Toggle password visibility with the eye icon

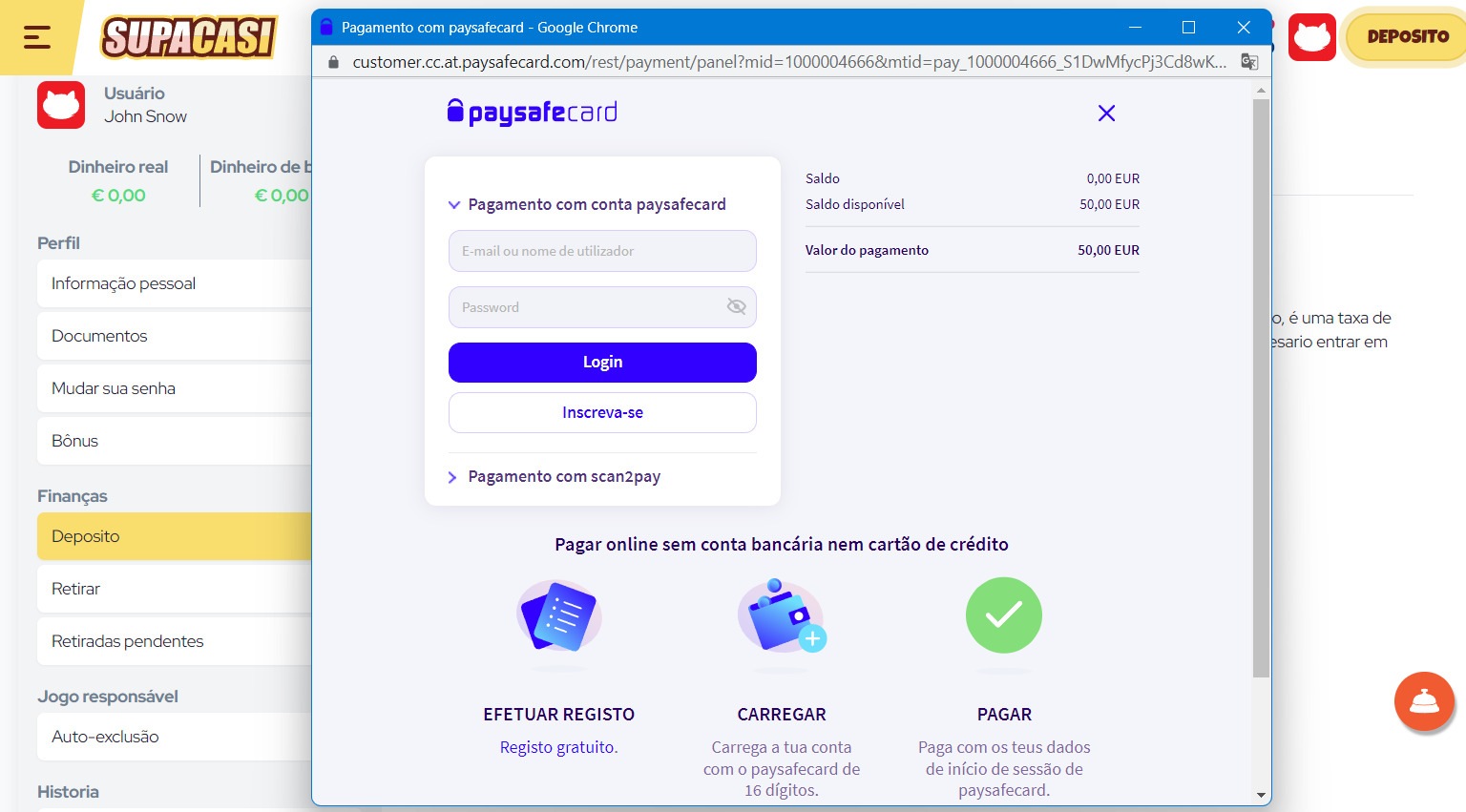[735, 306]
